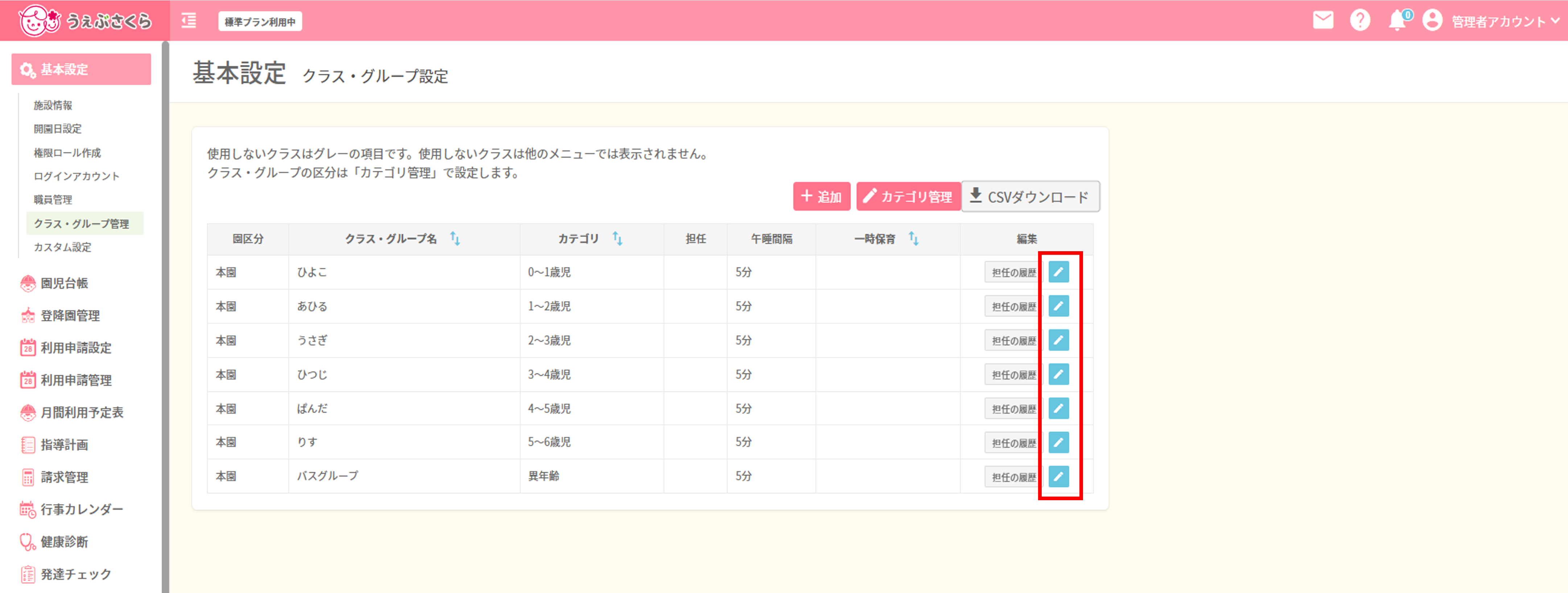Edit the りす class with pencil icon
The image size is (1568, 593).
(1058, 442)
